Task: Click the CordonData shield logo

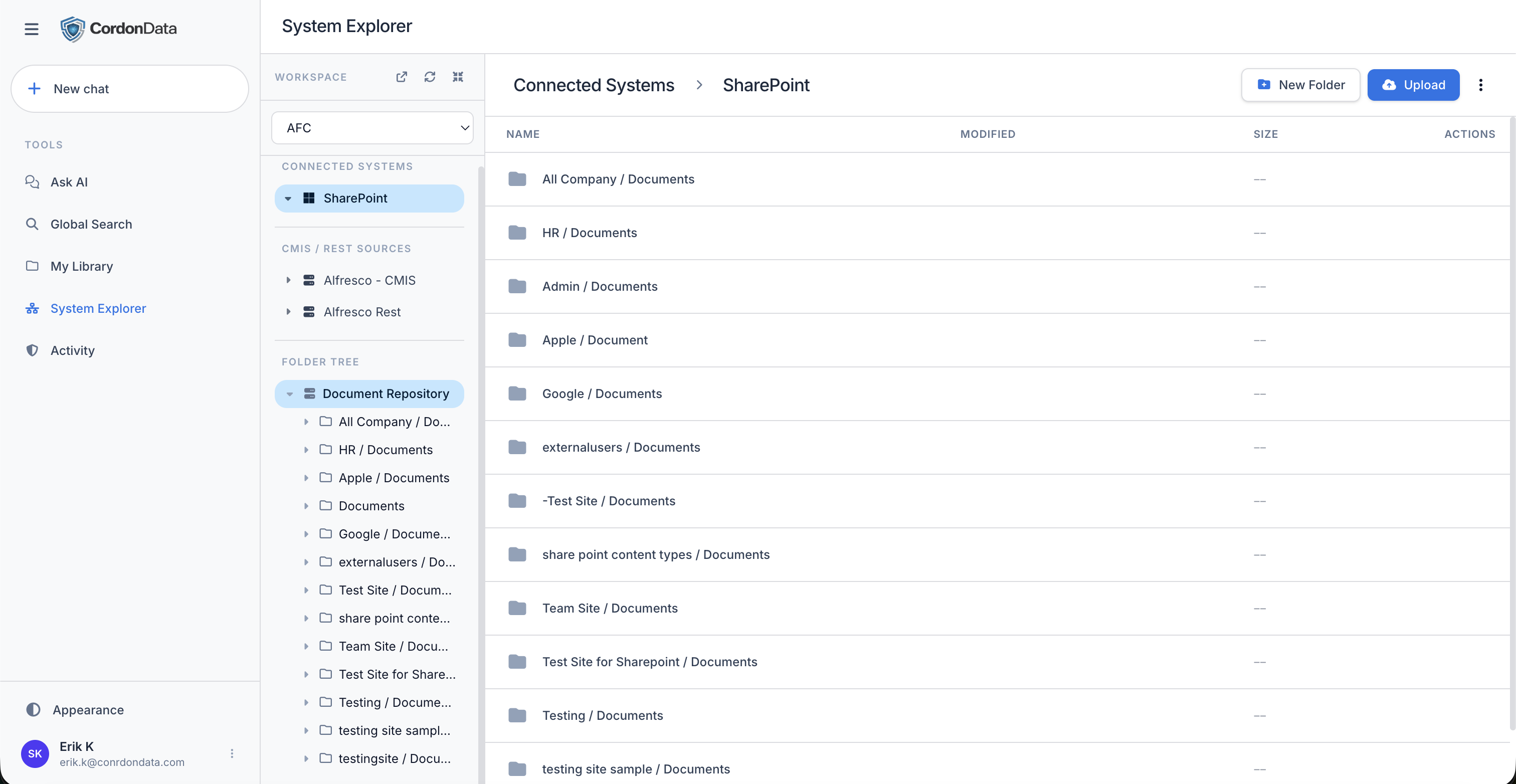Action: point(73,29)
